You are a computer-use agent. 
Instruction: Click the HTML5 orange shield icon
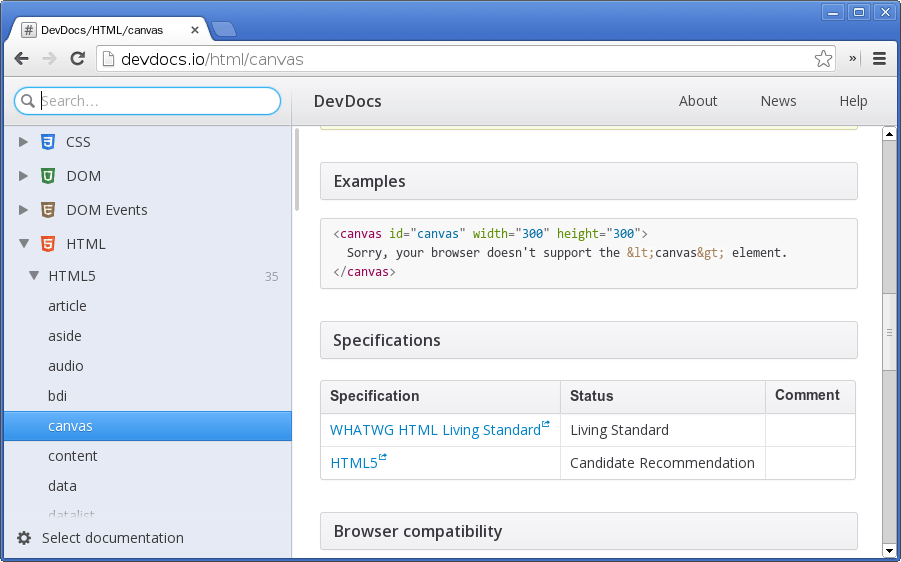(48, 244)
